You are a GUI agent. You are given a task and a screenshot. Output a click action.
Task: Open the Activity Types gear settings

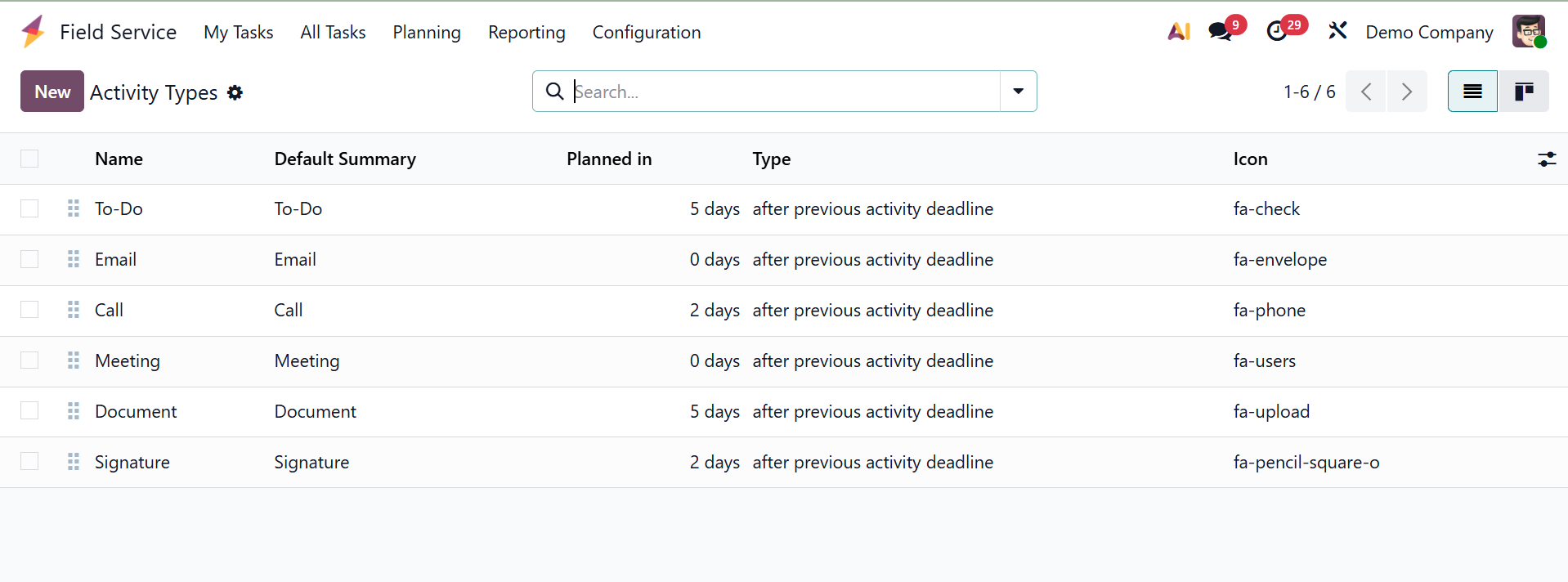235,92
